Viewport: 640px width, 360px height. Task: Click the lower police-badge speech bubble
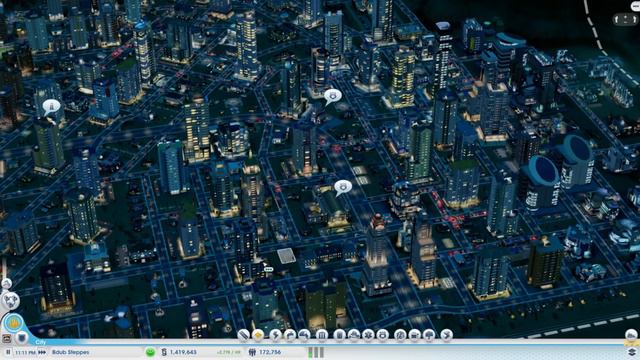343,188
